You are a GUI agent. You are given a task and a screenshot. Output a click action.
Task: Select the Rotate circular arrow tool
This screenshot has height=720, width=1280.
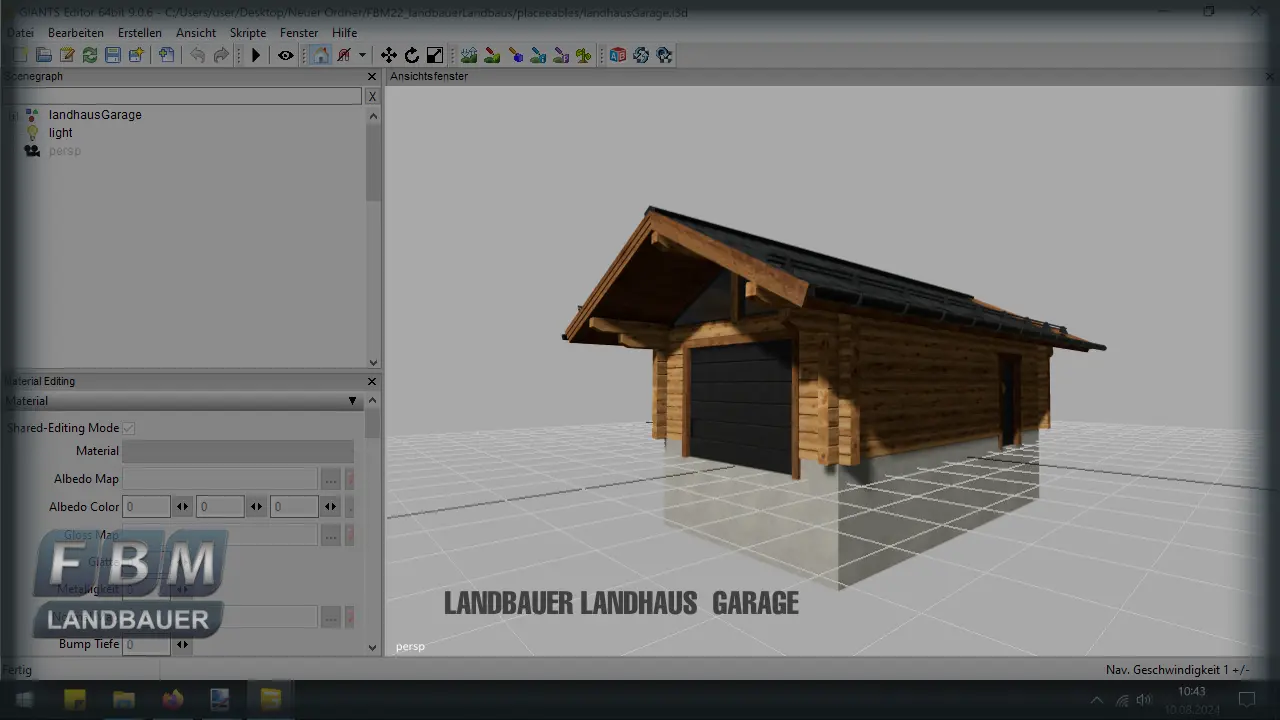pyautogui.click(x=411, y=55)
